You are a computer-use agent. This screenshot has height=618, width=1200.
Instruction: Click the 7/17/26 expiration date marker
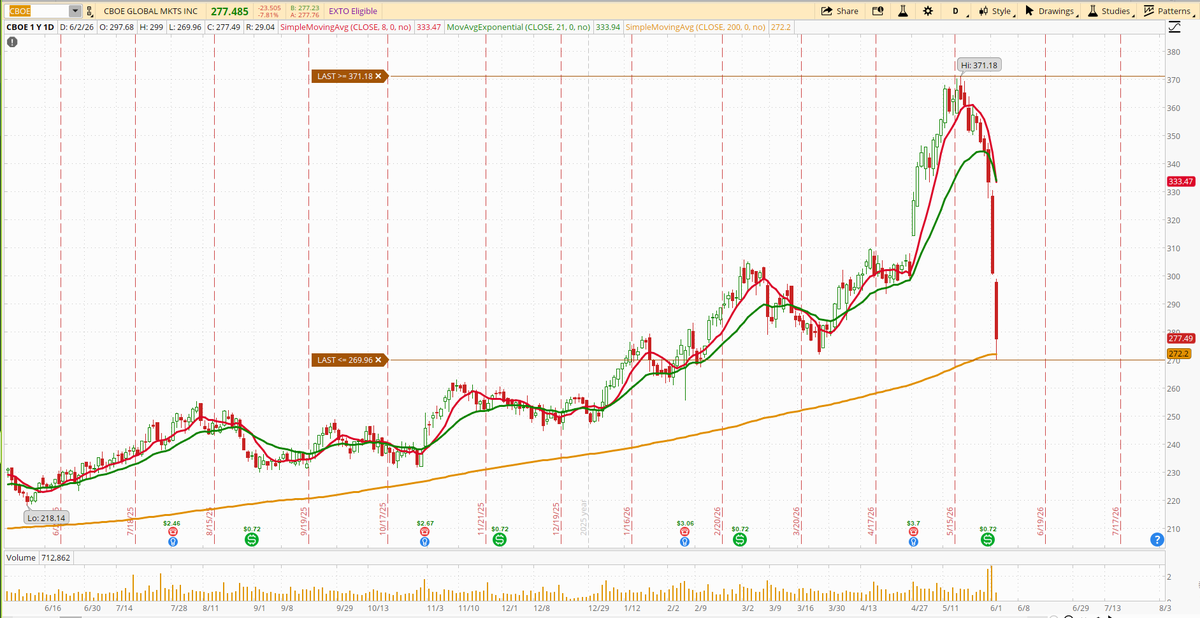pyautogui.click(x=1115, y=523)
